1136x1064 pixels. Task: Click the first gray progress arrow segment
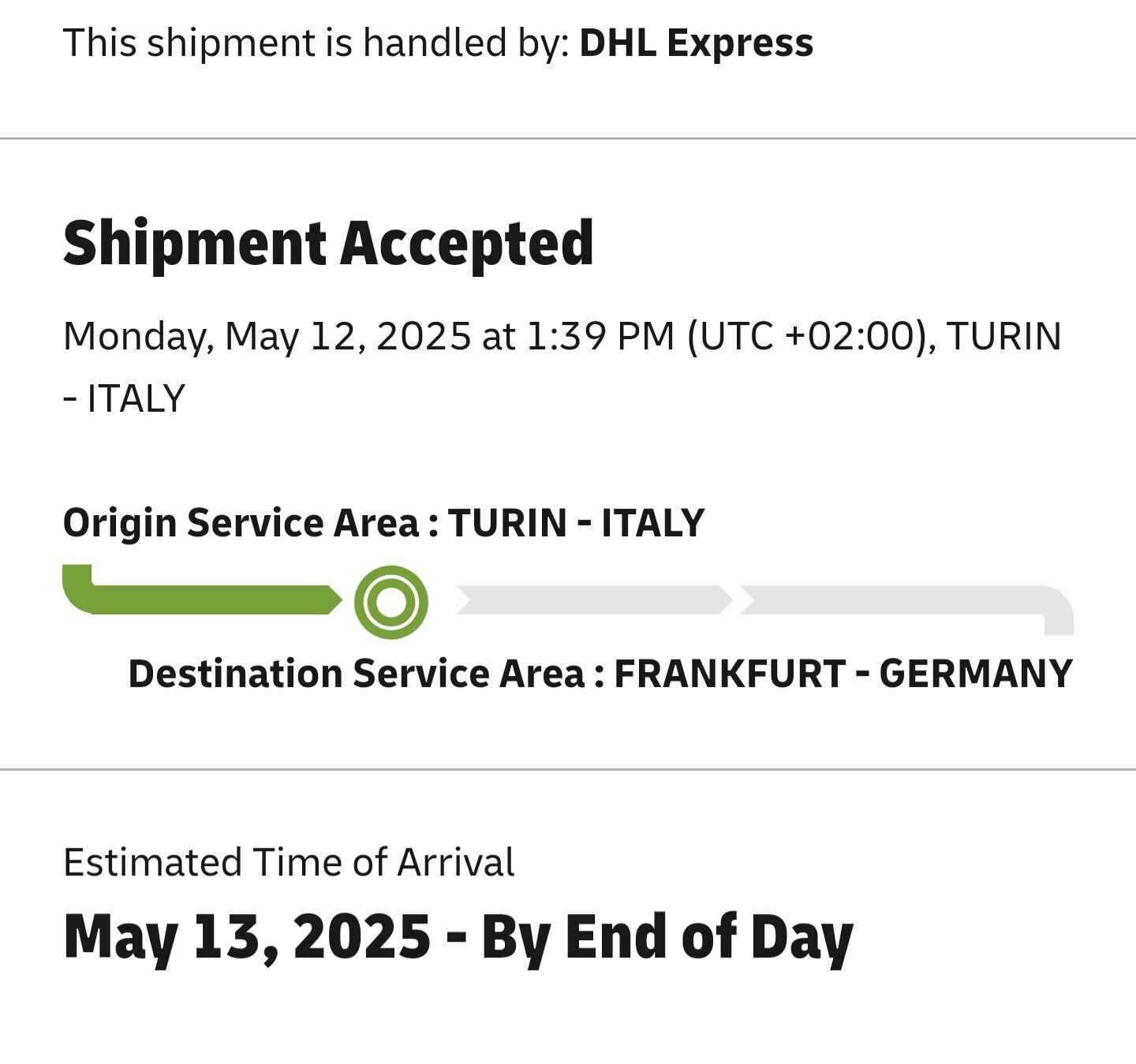tap(593, 600)
